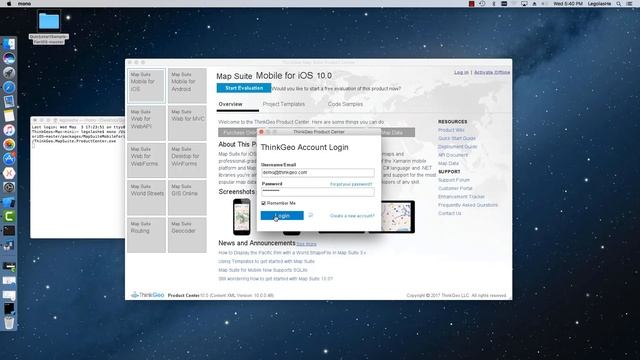Open the Support Forum link
The height and width of the screenshot is (360, 640).
click(x=454, y=180)
